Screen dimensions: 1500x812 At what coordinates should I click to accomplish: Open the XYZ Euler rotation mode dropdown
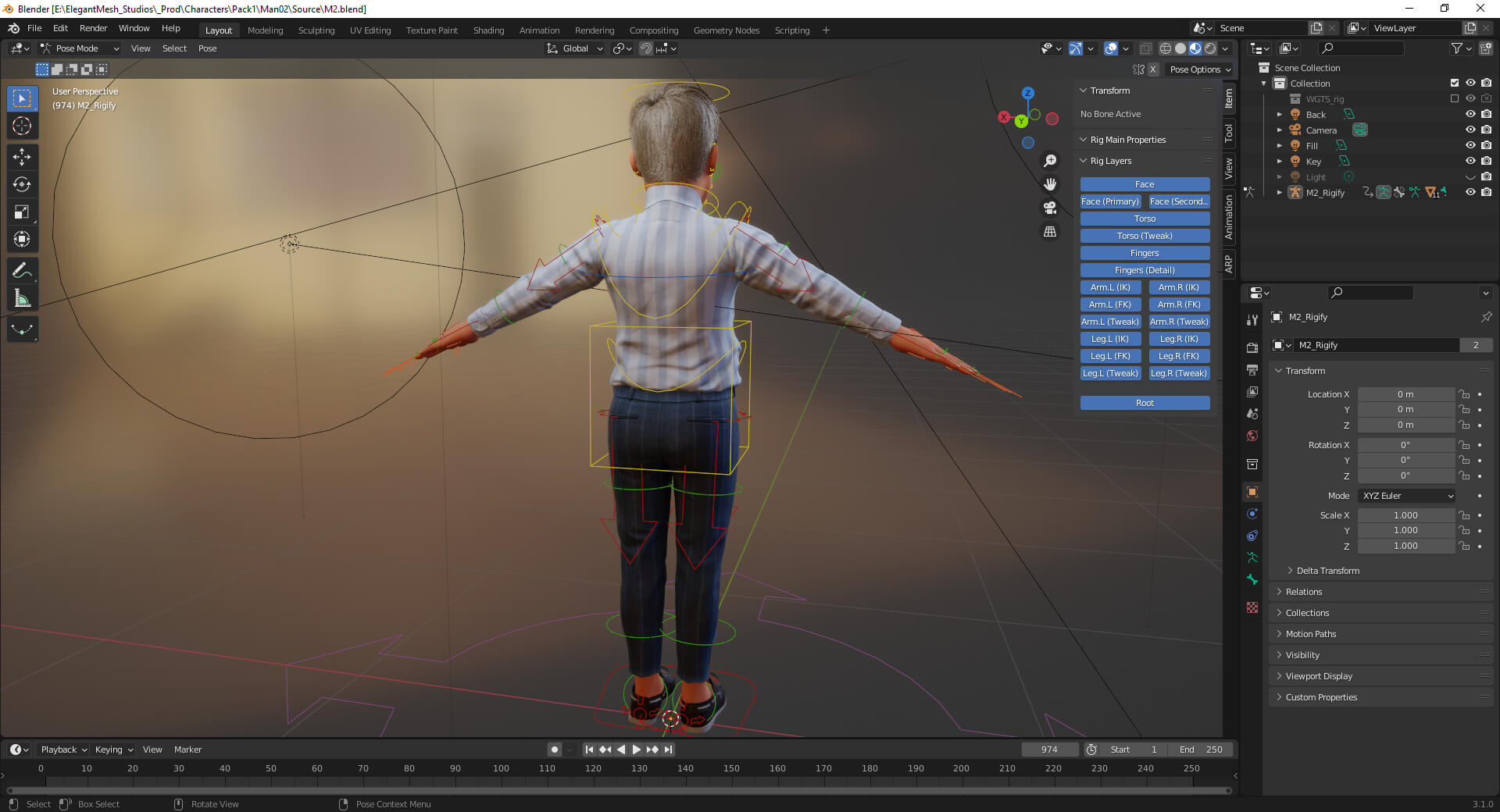point(1407,496)
